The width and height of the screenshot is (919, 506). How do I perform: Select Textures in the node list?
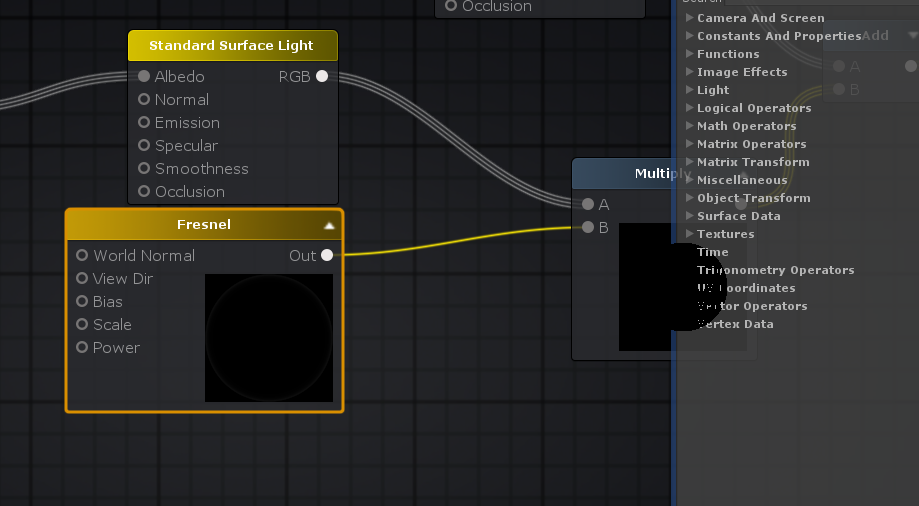point(726,234)
